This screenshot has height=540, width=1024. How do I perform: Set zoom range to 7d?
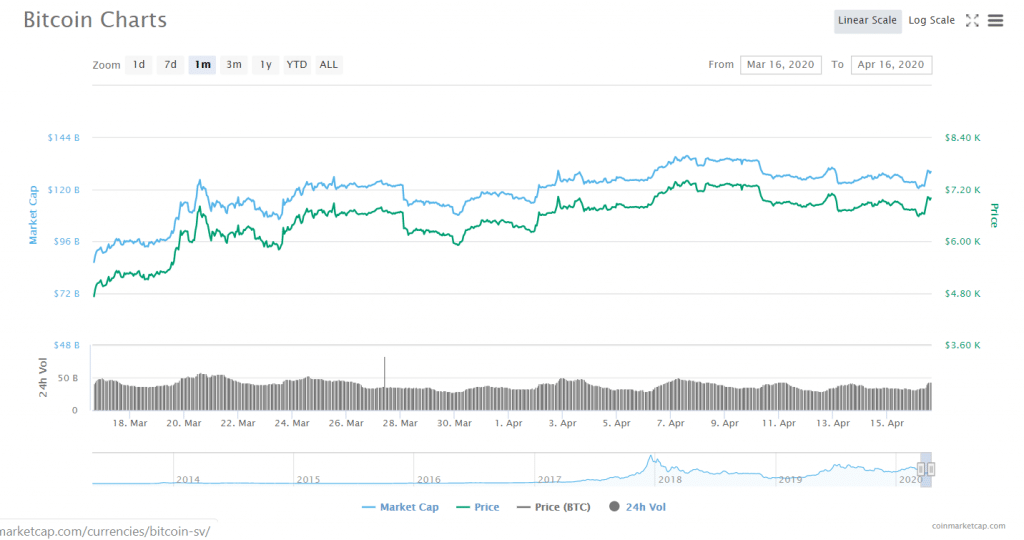171,65
